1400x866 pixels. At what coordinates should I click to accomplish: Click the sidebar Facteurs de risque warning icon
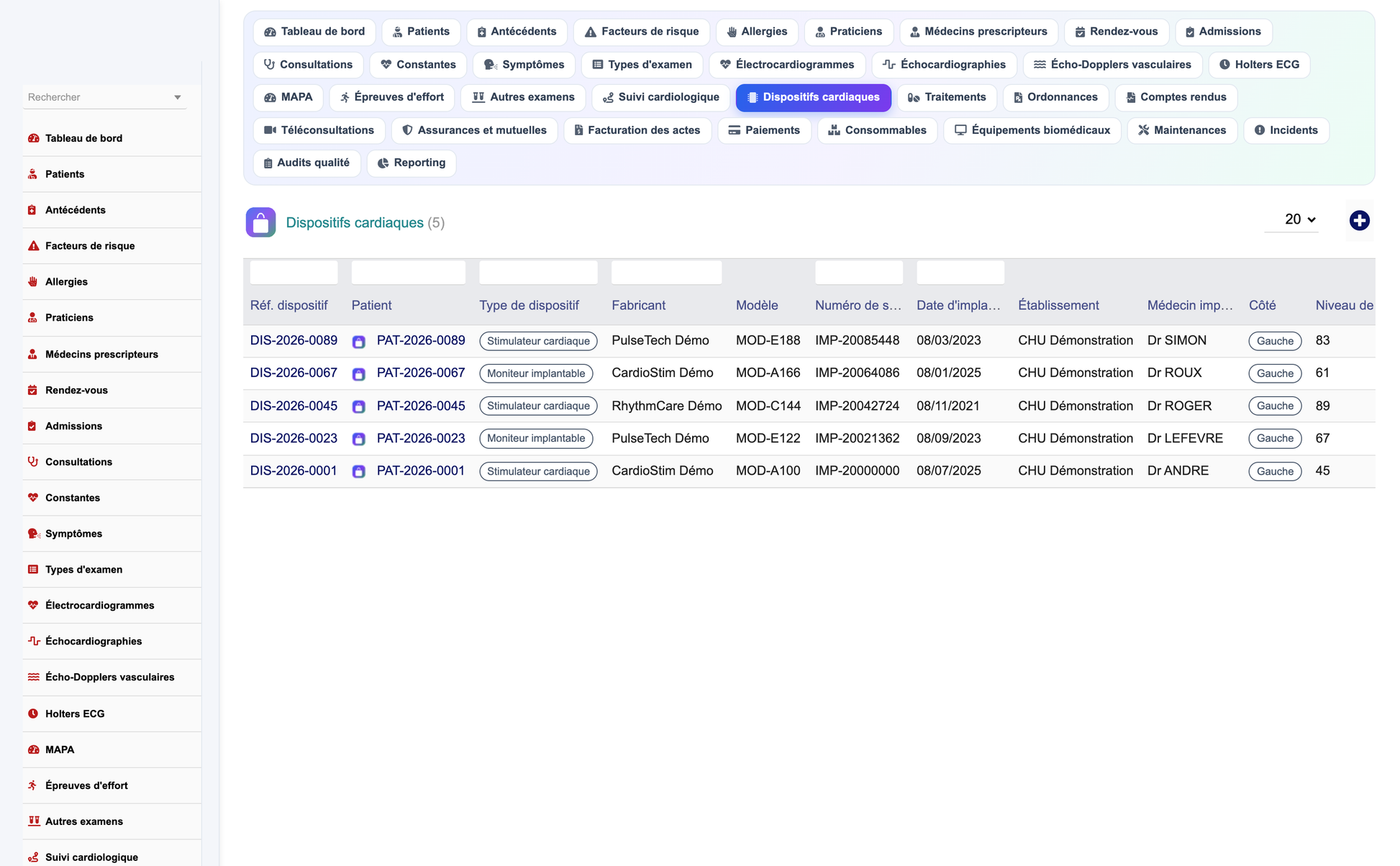[33, 246]
